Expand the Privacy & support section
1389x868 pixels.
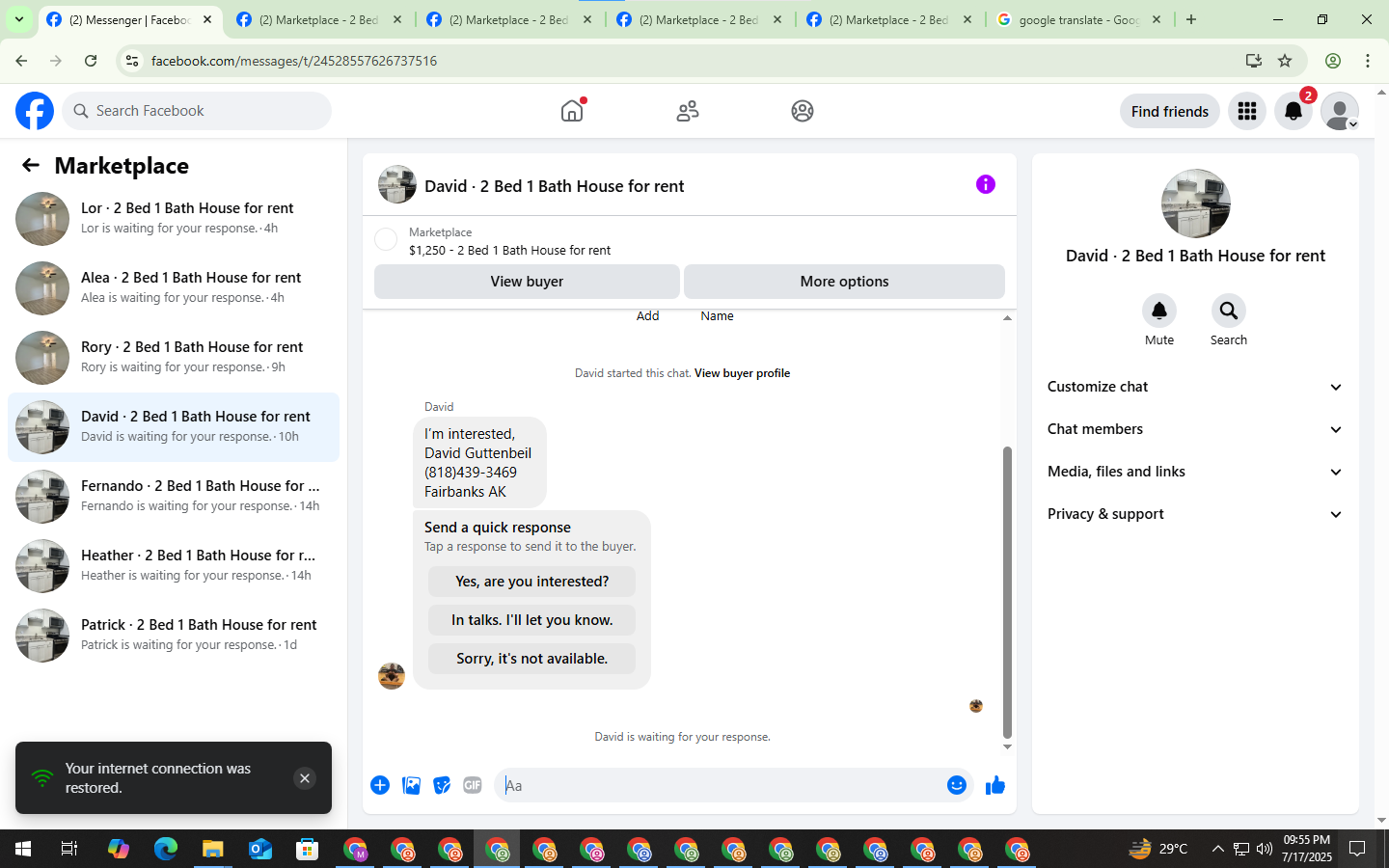[1196, 514]
